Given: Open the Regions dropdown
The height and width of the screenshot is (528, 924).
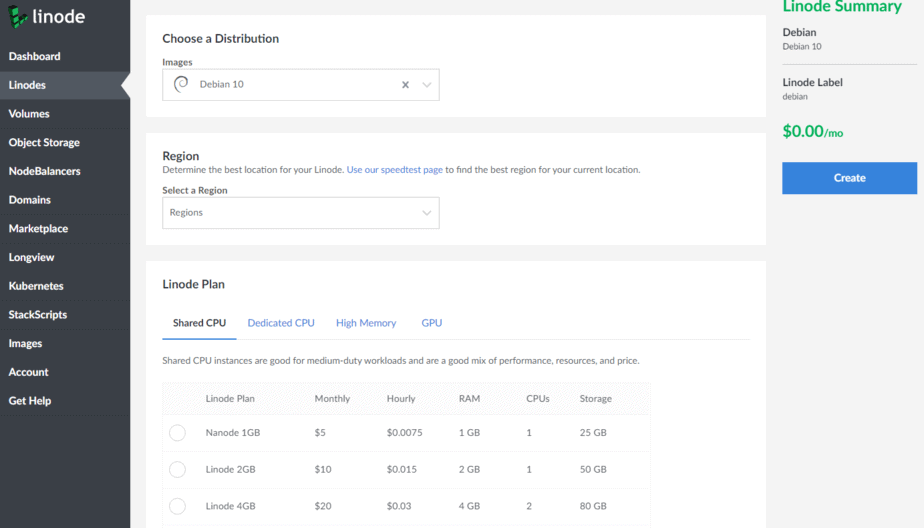Looking at the screenshot, I should pyautogui.click(x=300, y=213).
